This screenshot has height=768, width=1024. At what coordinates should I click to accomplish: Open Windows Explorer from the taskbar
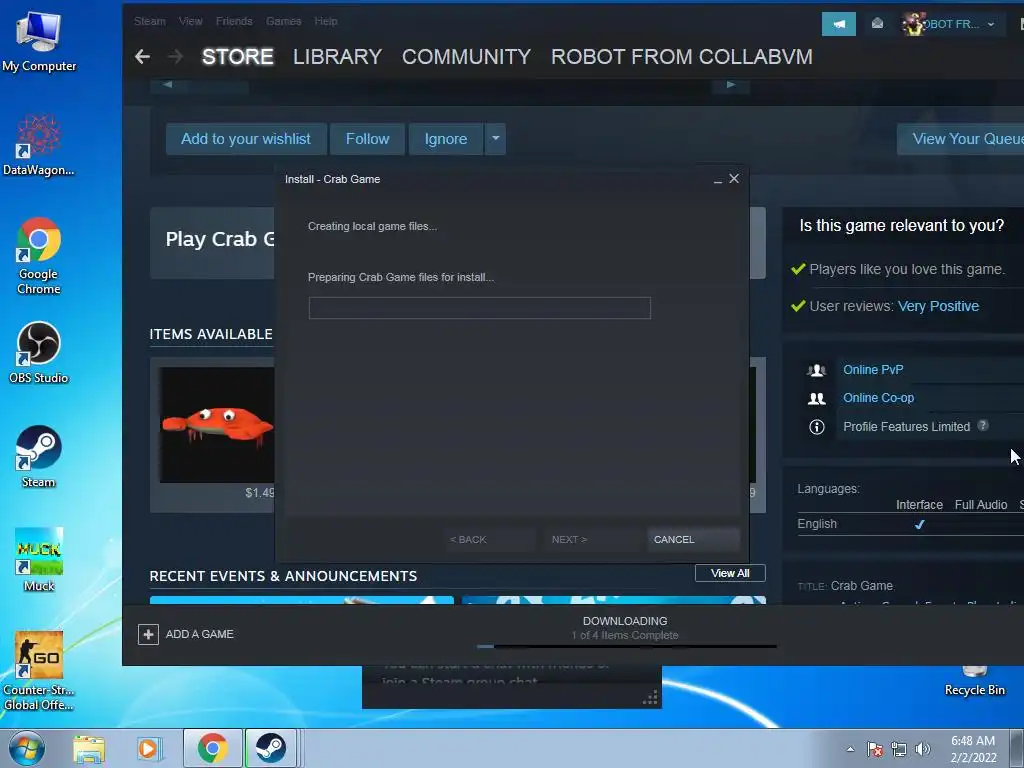89,748
